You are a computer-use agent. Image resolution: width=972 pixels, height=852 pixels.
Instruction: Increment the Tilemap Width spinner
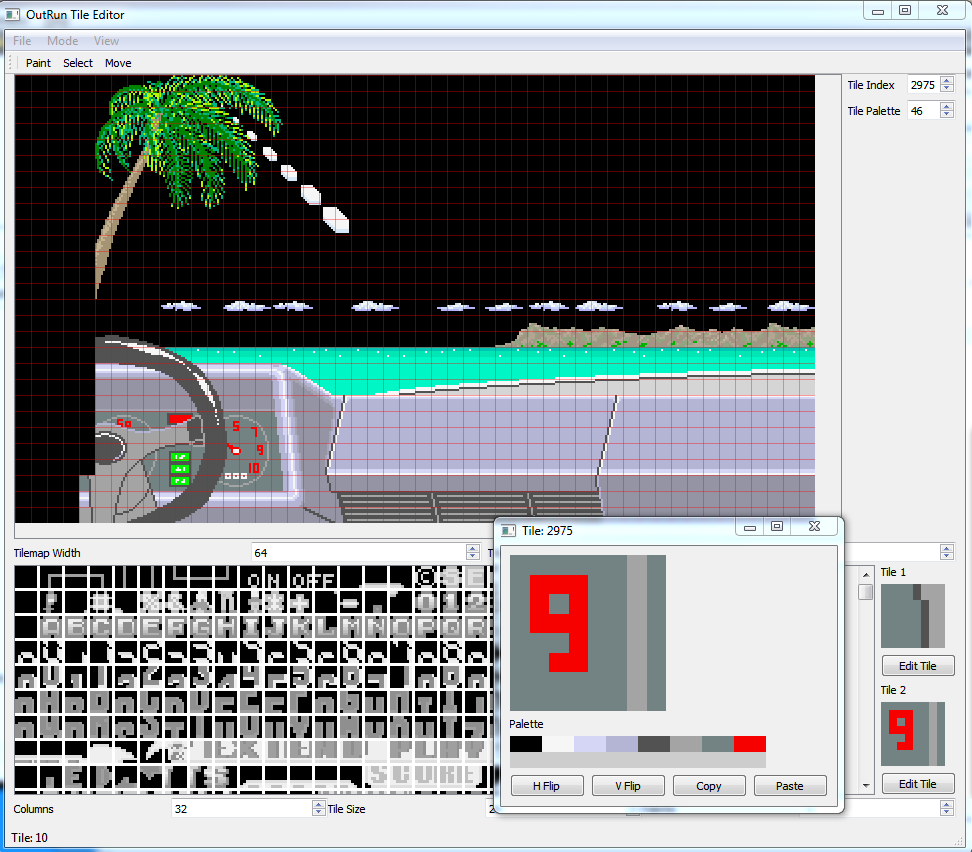point(473,548)
